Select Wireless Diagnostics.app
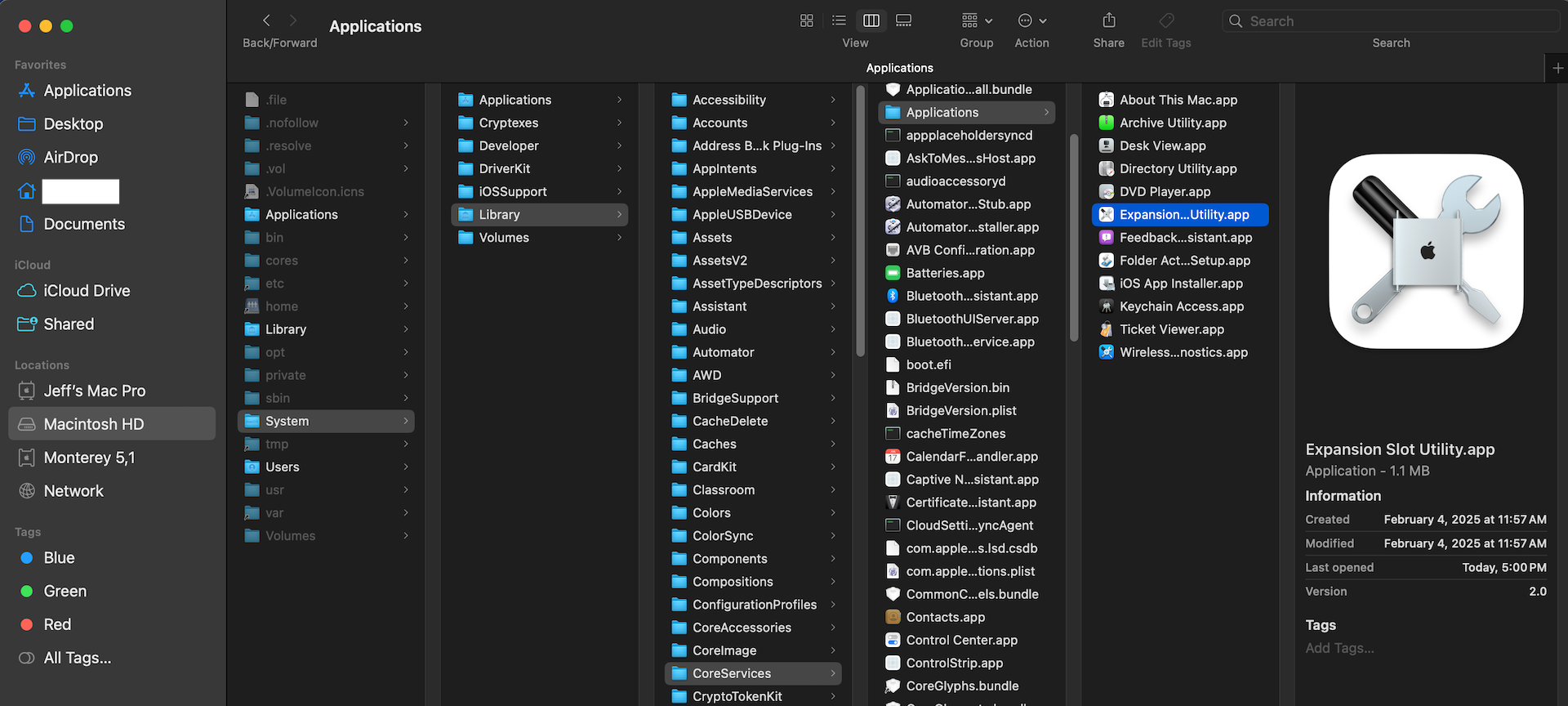Viewport: 1568px width, 706px height. pyautogui.click(x=1180, y=352)
